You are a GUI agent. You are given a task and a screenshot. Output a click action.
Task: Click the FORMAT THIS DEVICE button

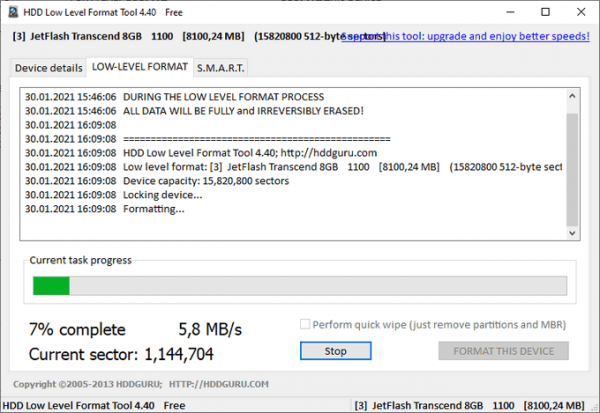pos(504,351)
